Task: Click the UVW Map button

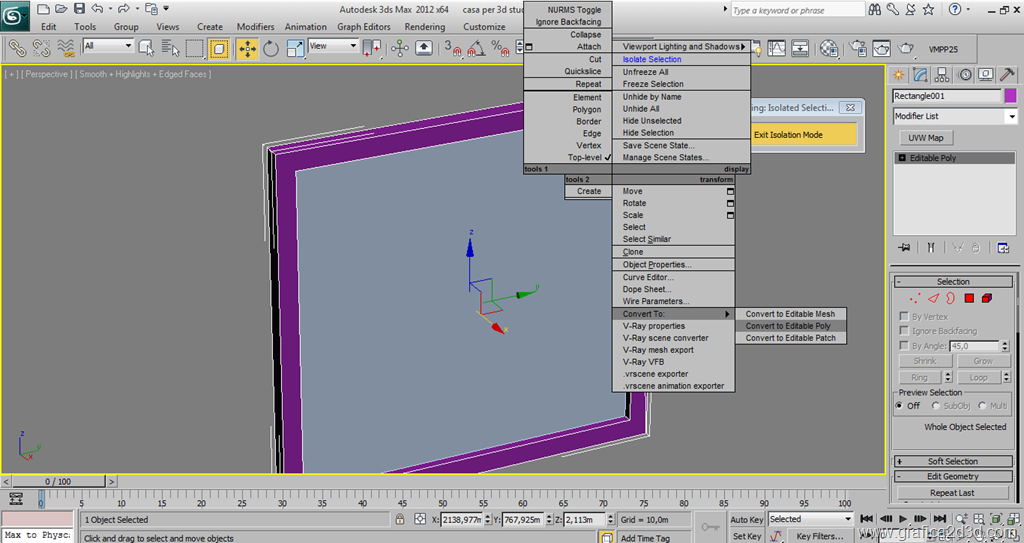Action: [926, 138]
